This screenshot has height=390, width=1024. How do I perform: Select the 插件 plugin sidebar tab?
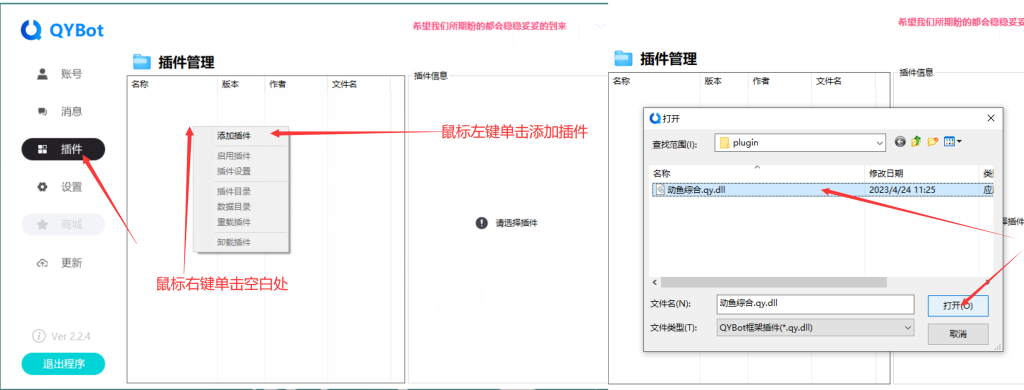63,149
